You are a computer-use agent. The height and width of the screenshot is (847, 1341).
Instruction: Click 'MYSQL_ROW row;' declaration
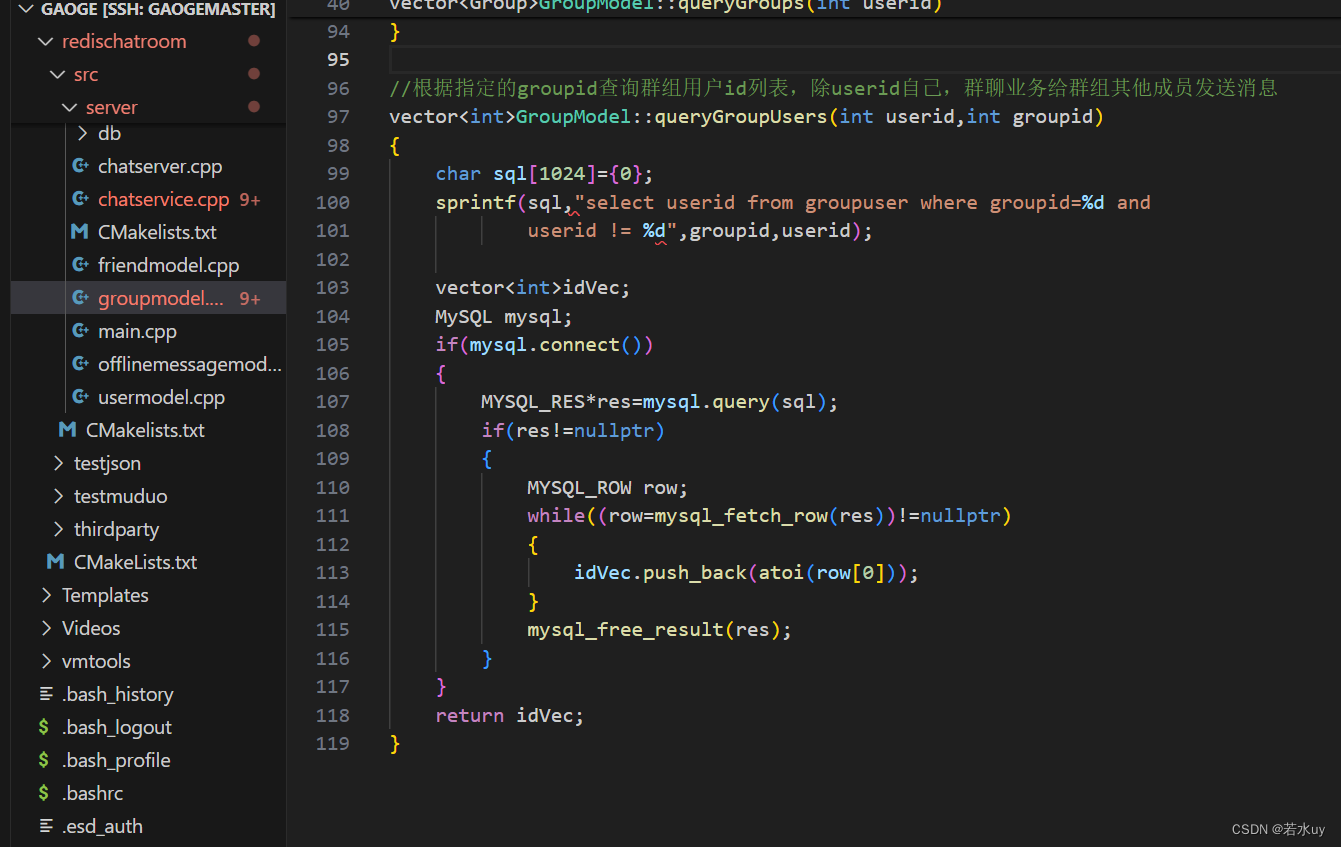point(607,488)
